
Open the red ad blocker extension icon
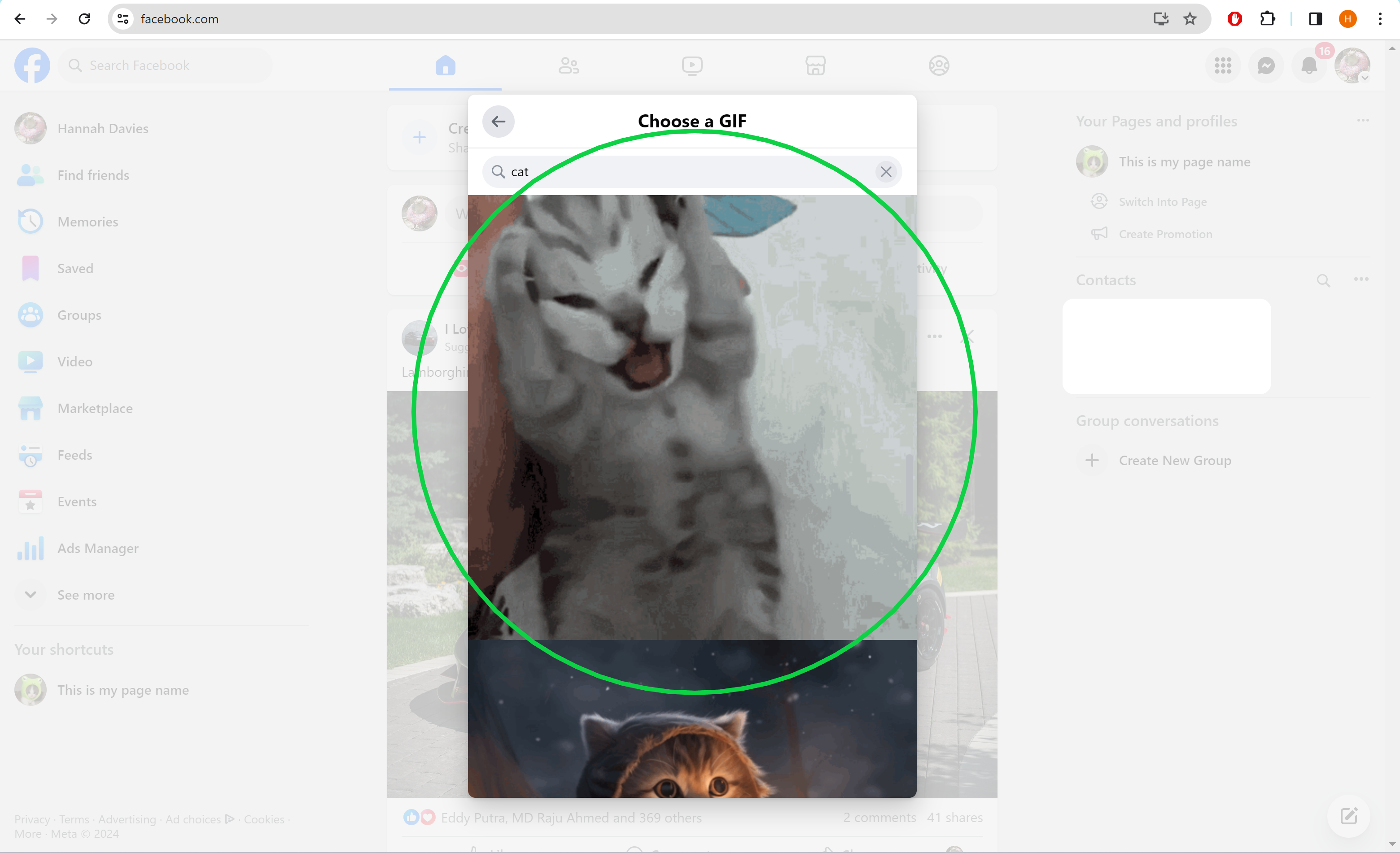pyautogui.click(x=1234, y=19)
